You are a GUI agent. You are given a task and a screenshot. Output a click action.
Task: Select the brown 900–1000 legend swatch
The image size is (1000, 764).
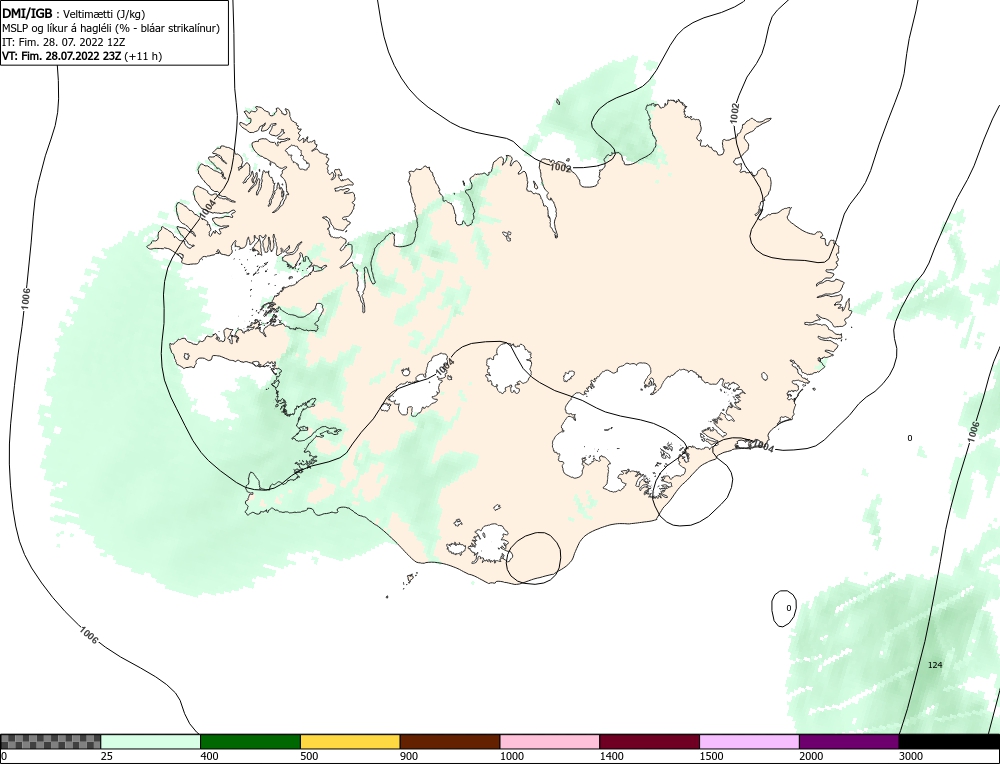(x=450, y=742)
